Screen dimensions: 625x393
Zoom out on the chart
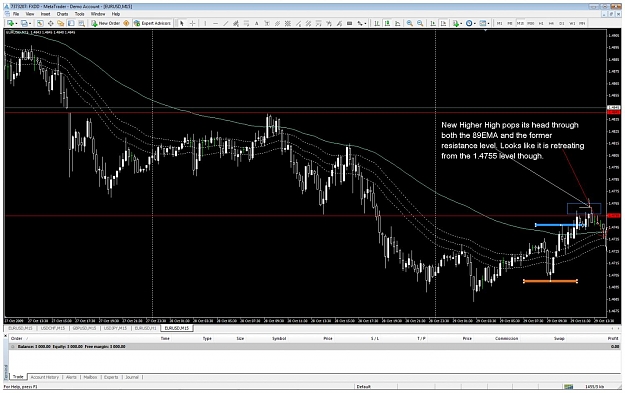[420, 23]
